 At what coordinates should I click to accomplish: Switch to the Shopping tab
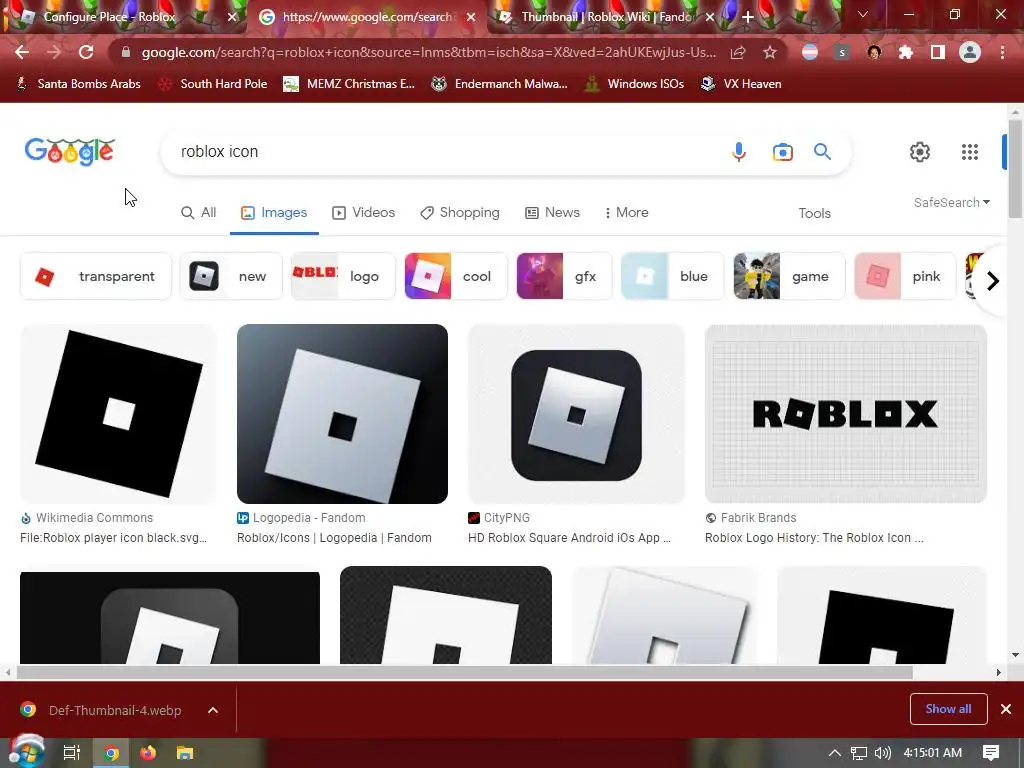(460, 212)
